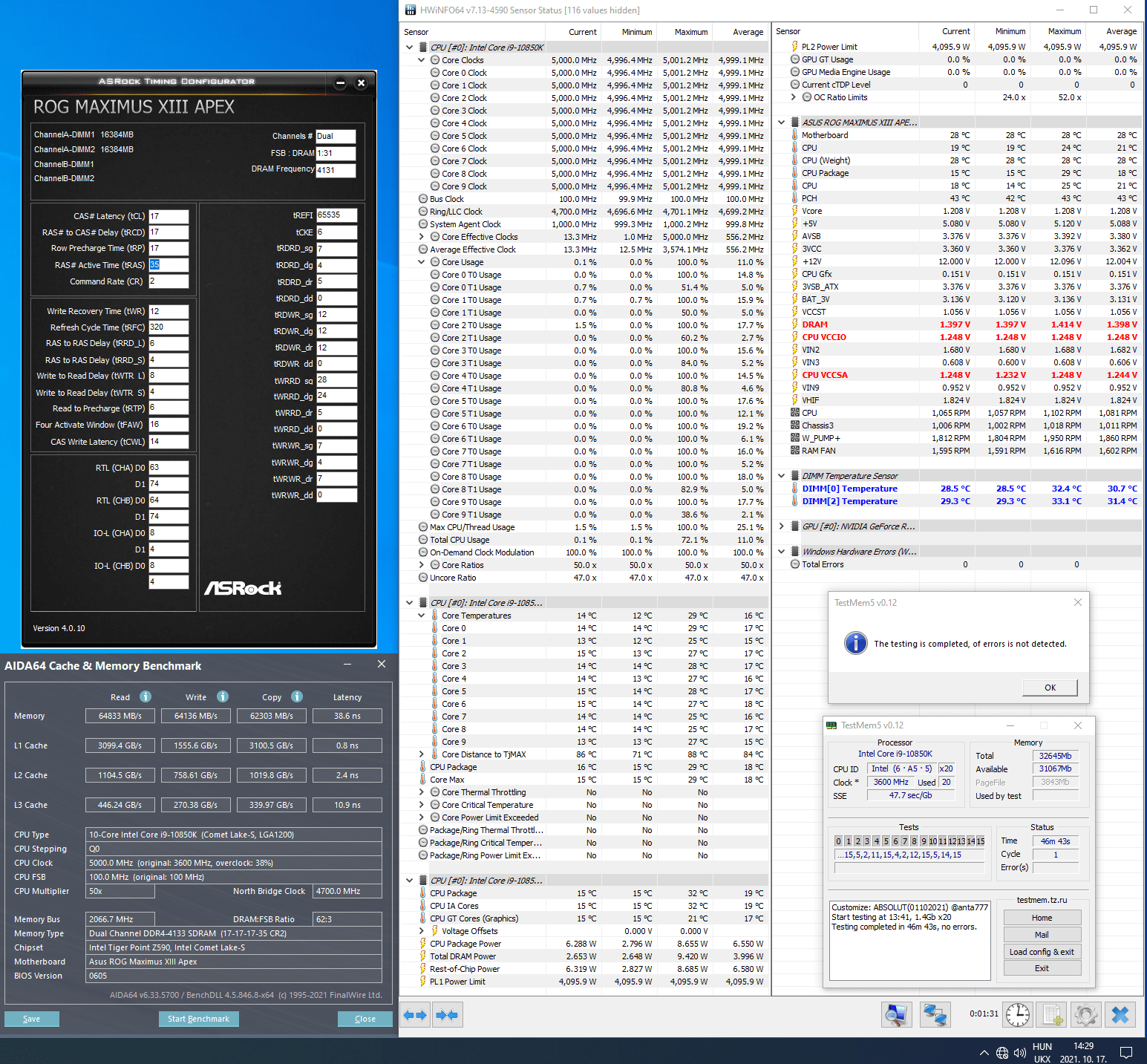Click Minimum column header in left pane
1147x1064 pixels.
629,32
